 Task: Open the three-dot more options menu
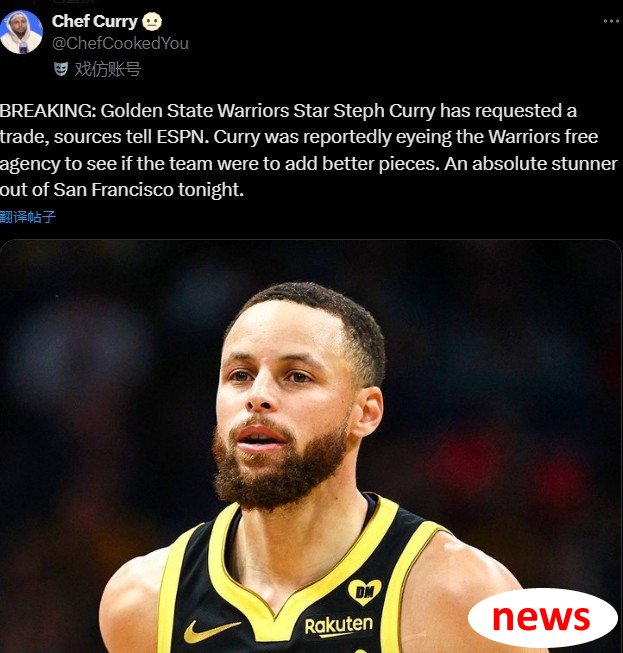611,21
